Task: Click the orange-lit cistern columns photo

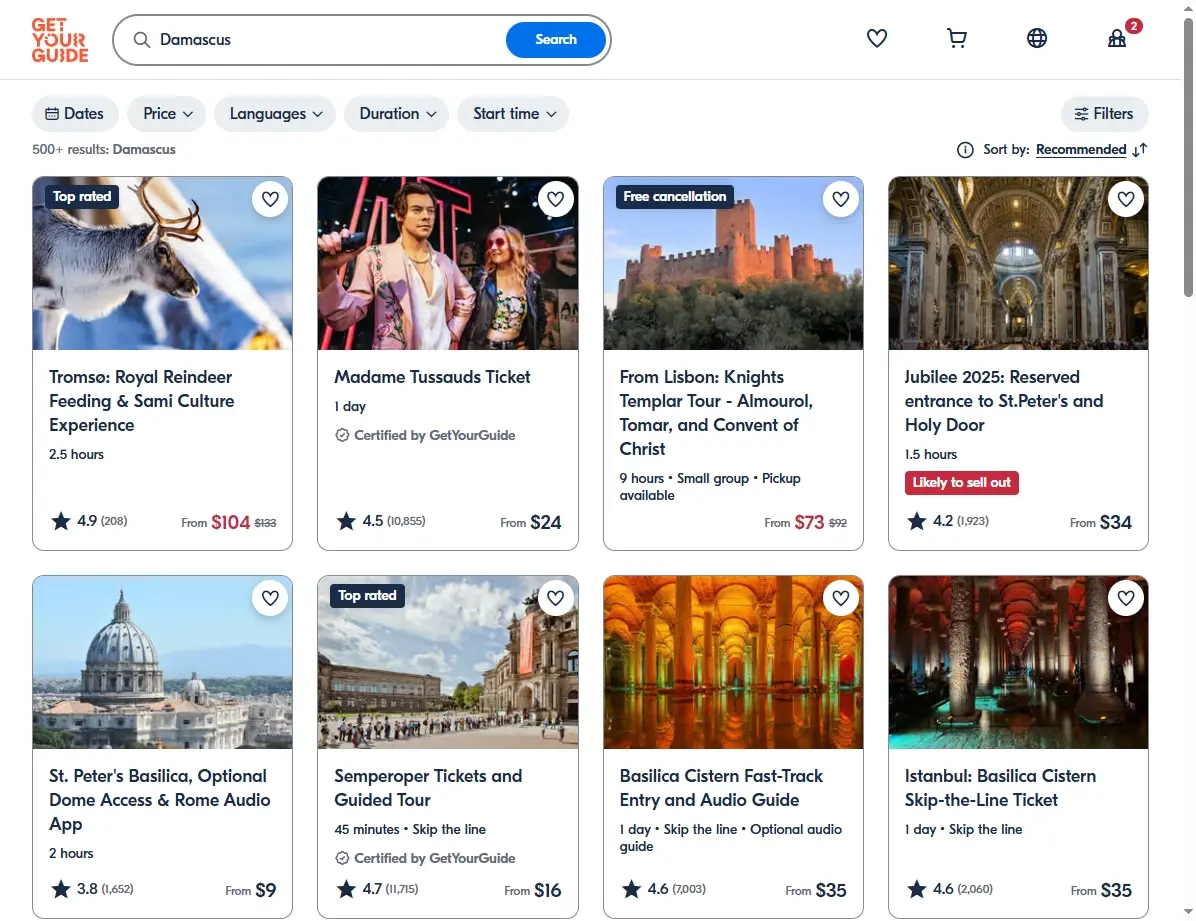Action: [x=733, y=662]
